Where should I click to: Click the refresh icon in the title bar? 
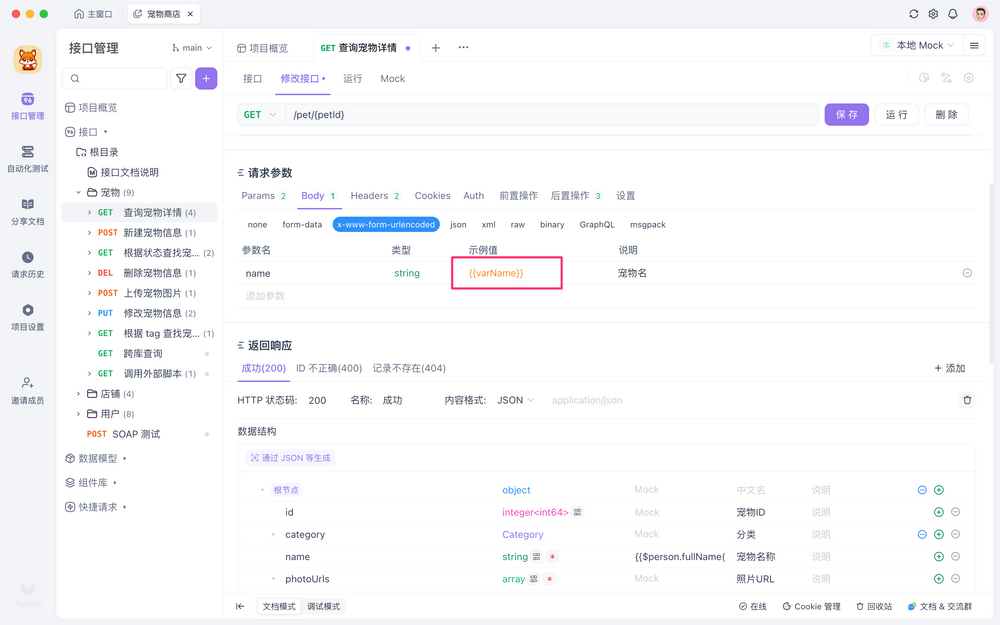tap(912, 14)
